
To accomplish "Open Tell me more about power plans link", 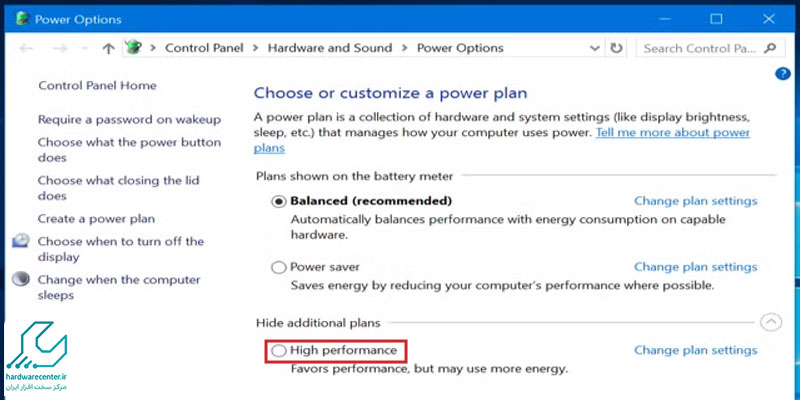I will (x=502, y=140).
